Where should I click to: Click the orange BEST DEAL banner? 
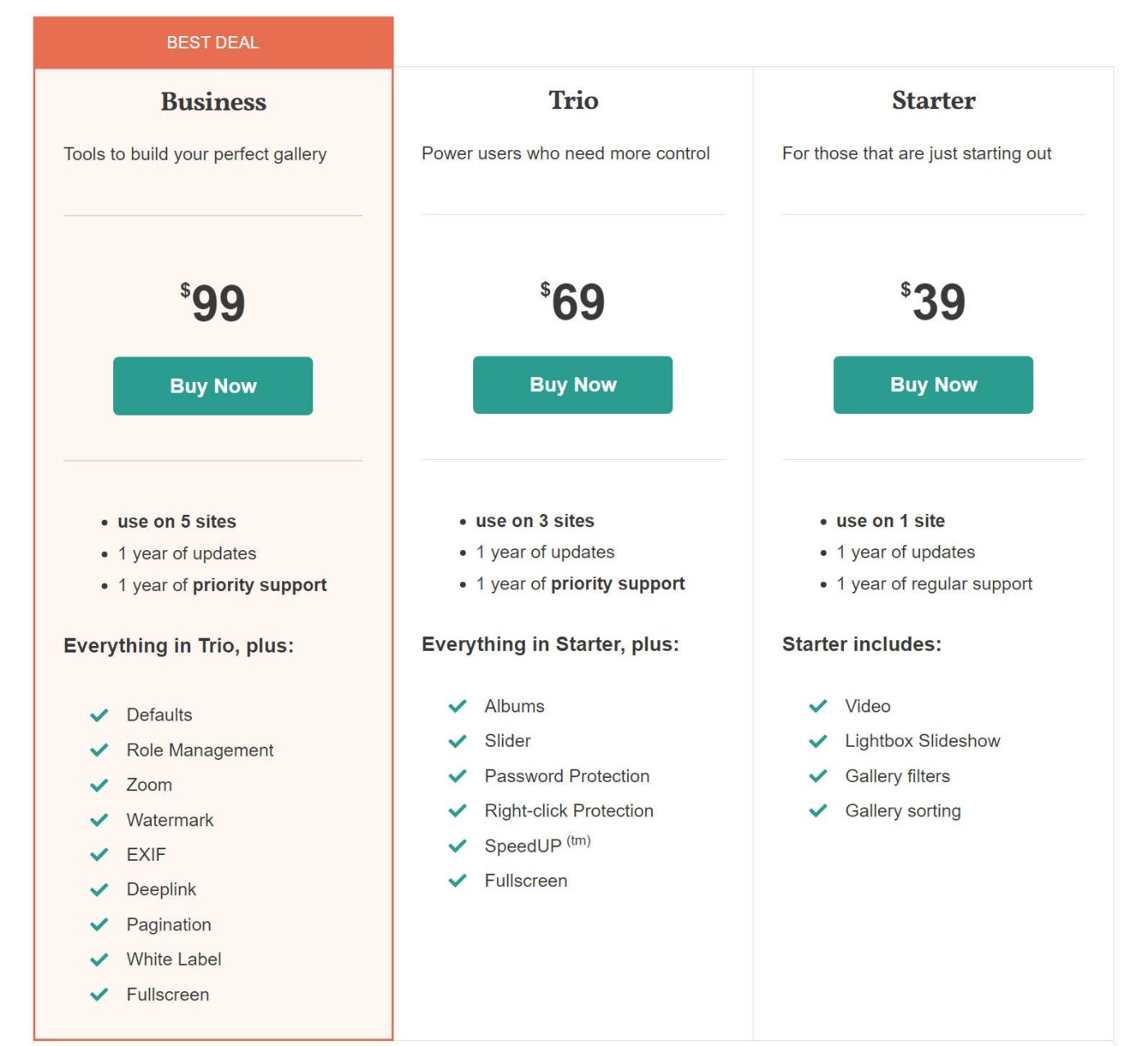(x=213, y=43)
